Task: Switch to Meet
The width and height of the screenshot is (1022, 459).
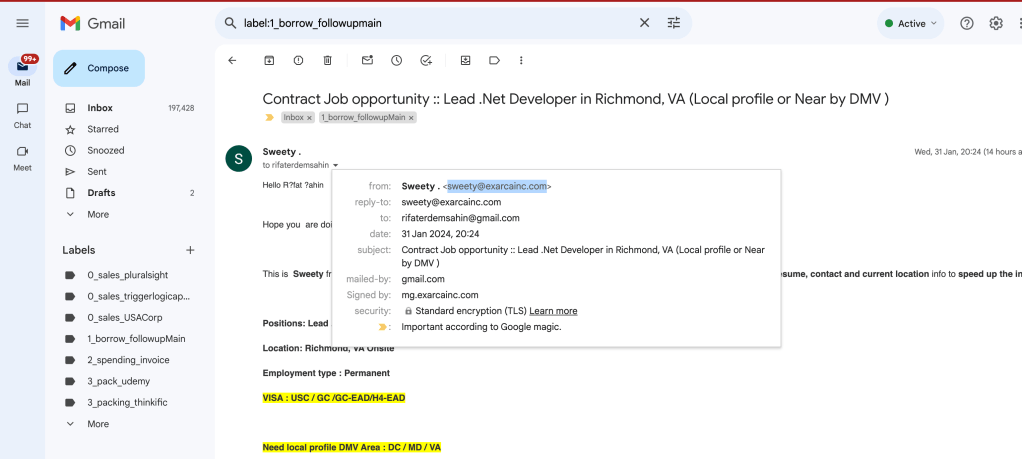Action: click(x=23, y=157)
